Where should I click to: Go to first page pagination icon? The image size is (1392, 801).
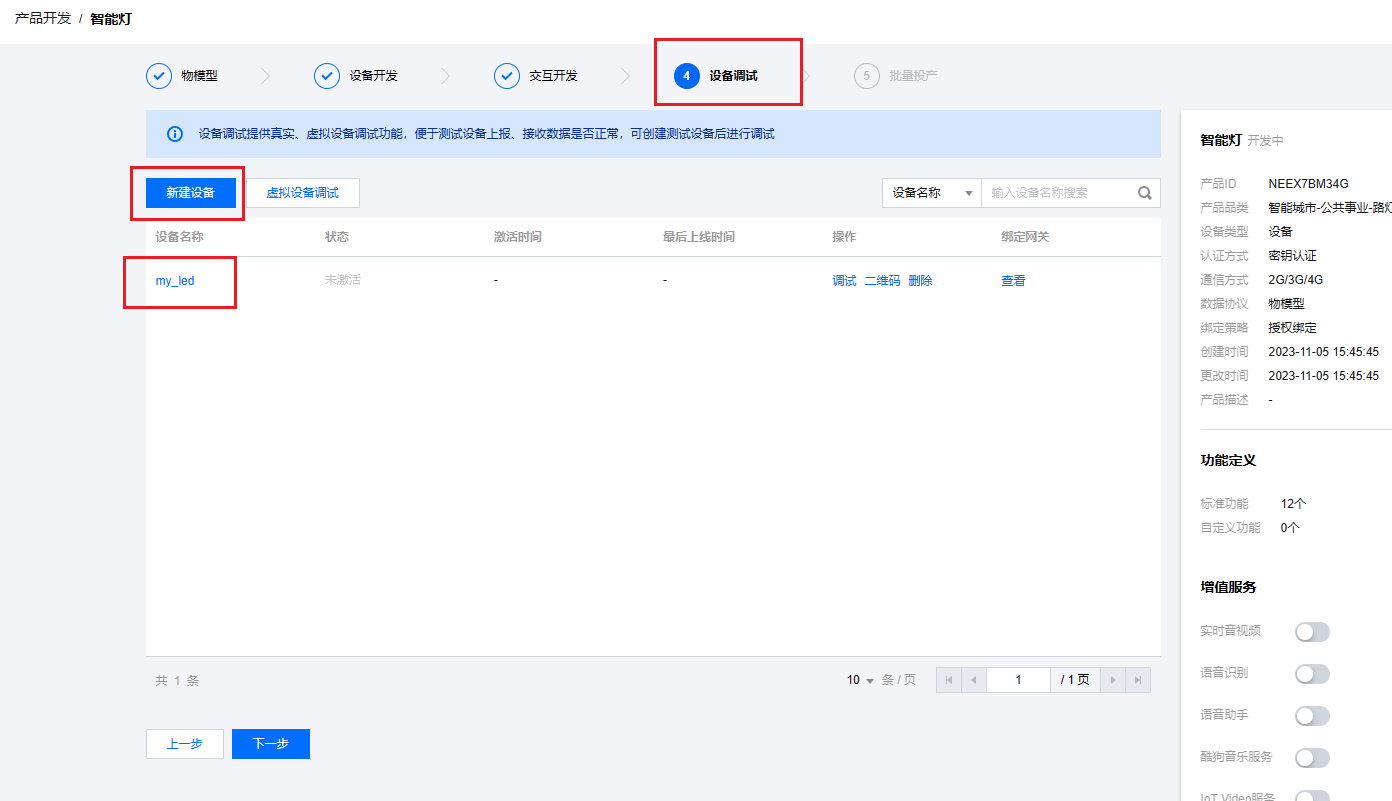[949, 680]
